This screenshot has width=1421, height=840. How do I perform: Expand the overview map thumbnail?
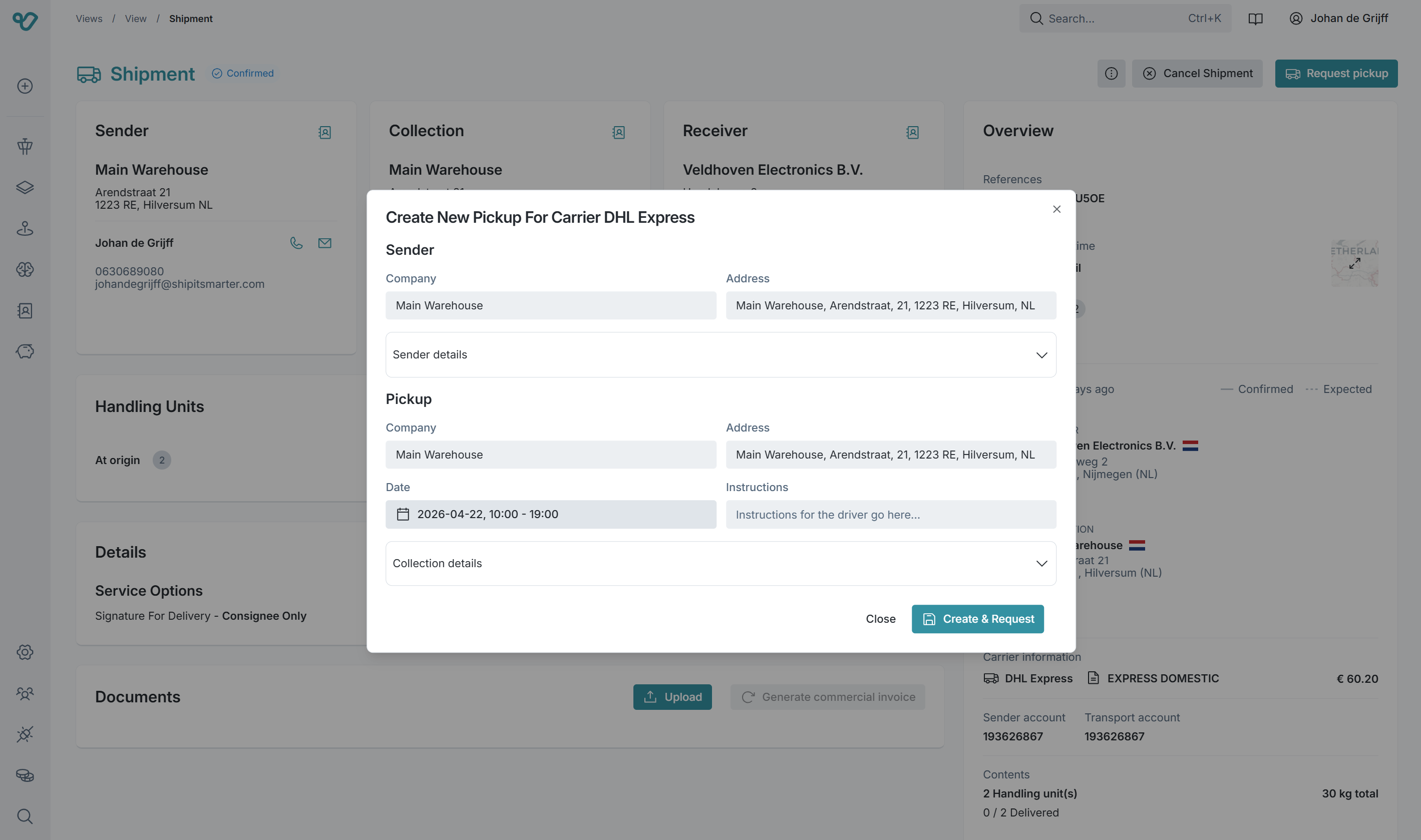click(1354, 263)
